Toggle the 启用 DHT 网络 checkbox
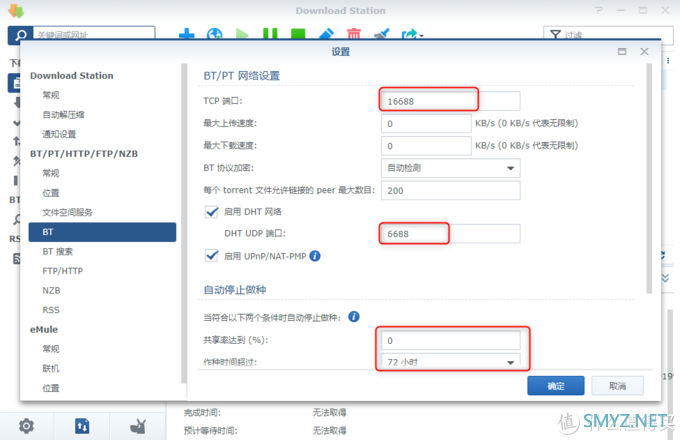 click(x=212, y=212)
